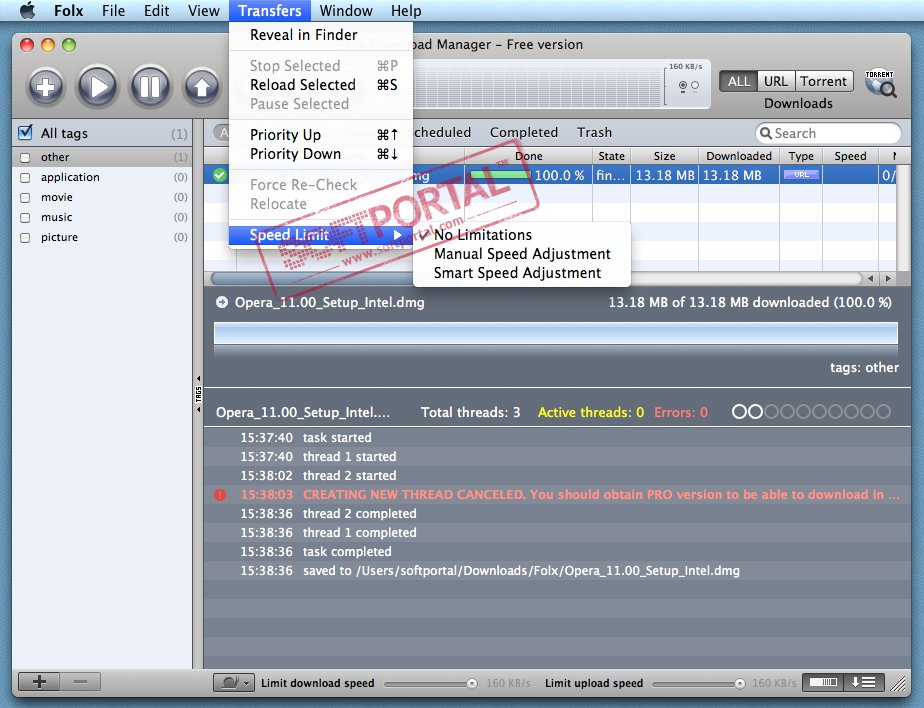Image resolution: width=924 pixels, height=708 pixels.
Task: Choose Reload Selected from menu
Action: point(321,85)
